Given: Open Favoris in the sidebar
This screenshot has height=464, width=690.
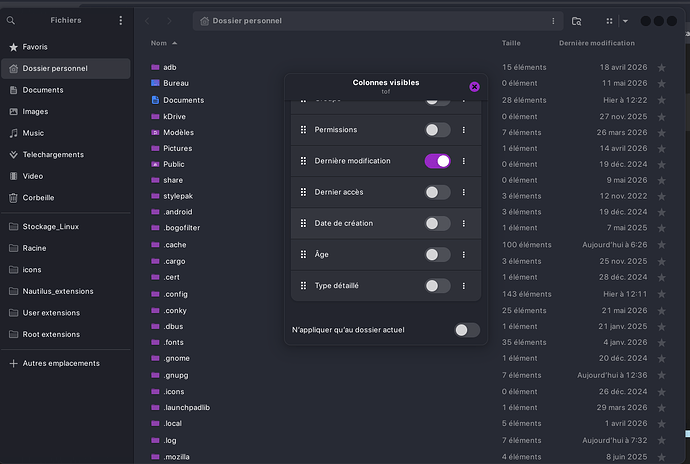Looking at the screenshot, I should (66, 47).
